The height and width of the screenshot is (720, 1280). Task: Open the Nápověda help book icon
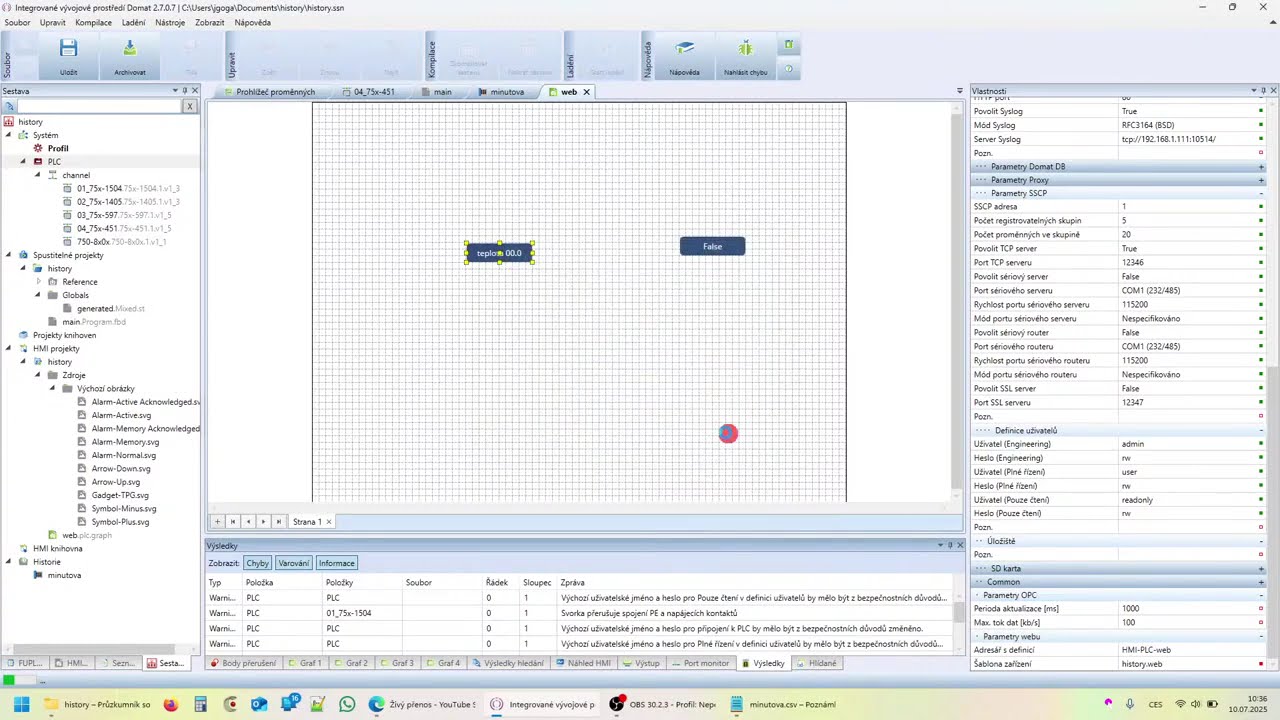684,49
